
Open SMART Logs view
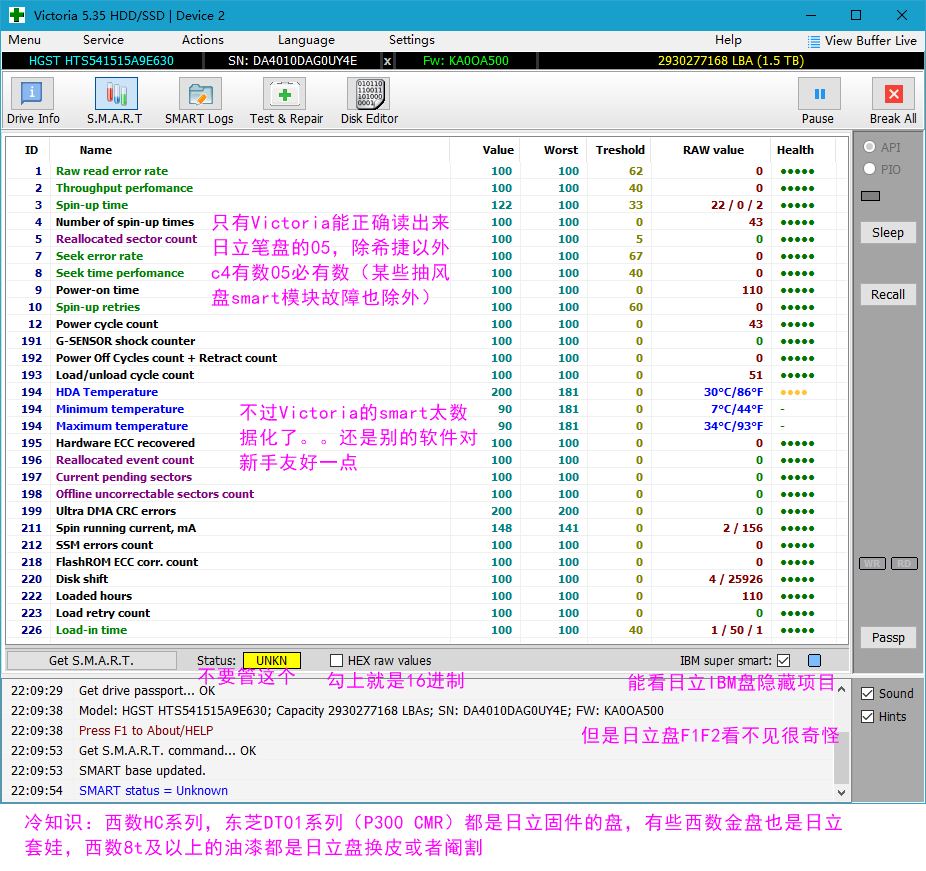click(200, 101)
